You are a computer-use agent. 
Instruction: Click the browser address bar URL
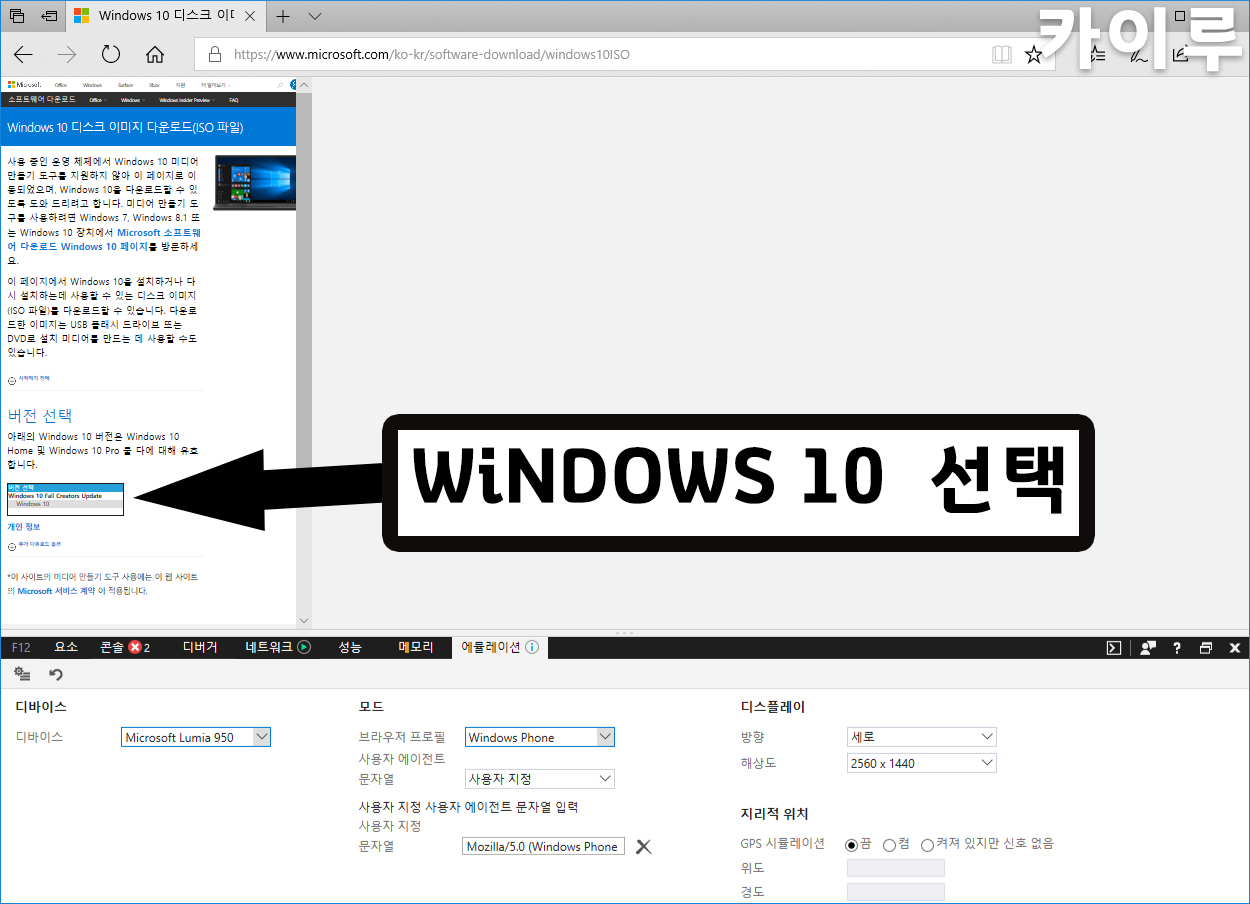[432, 54]
